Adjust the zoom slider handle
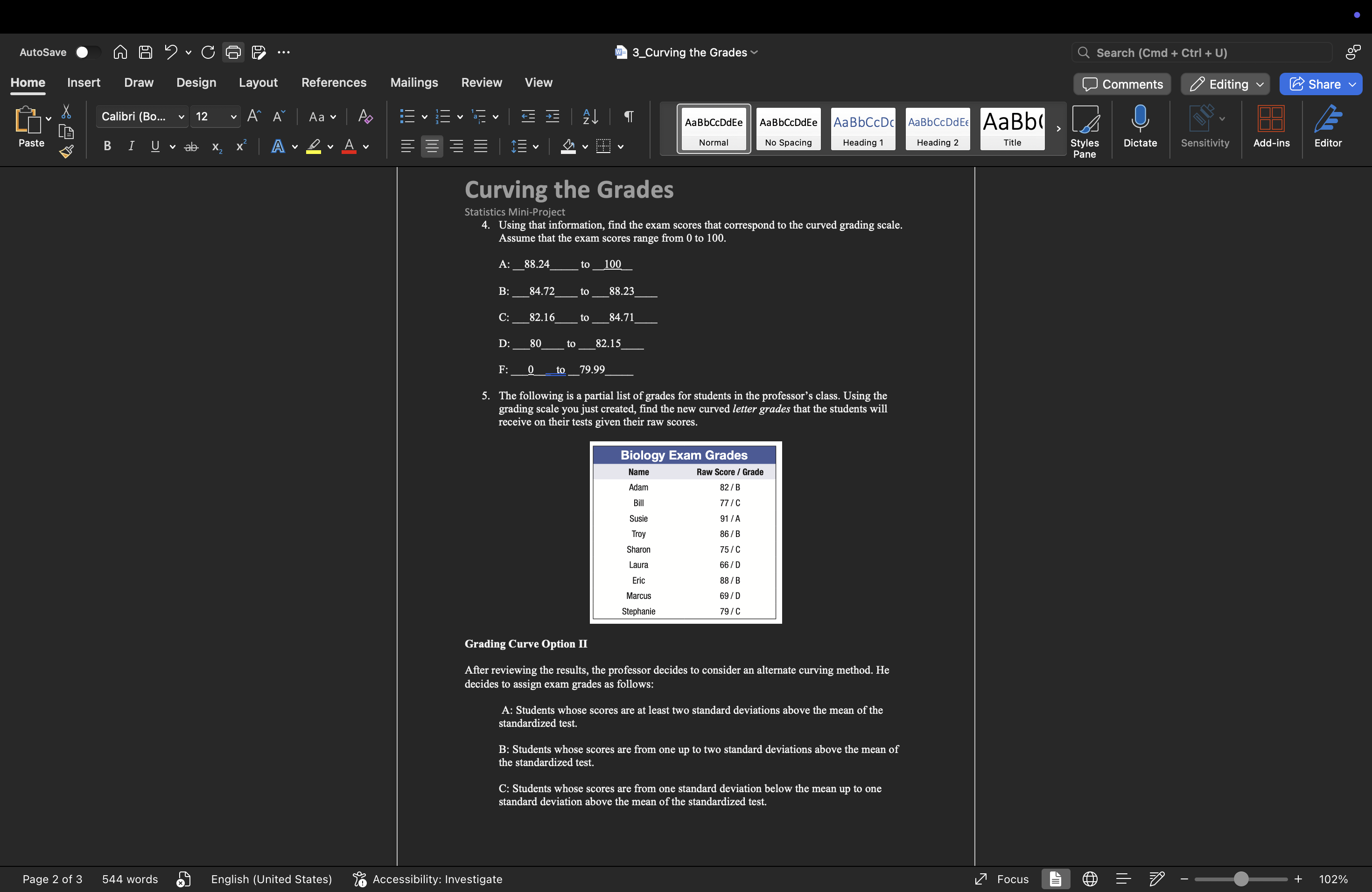The image size is (1372, 892). coord(1241,879)
